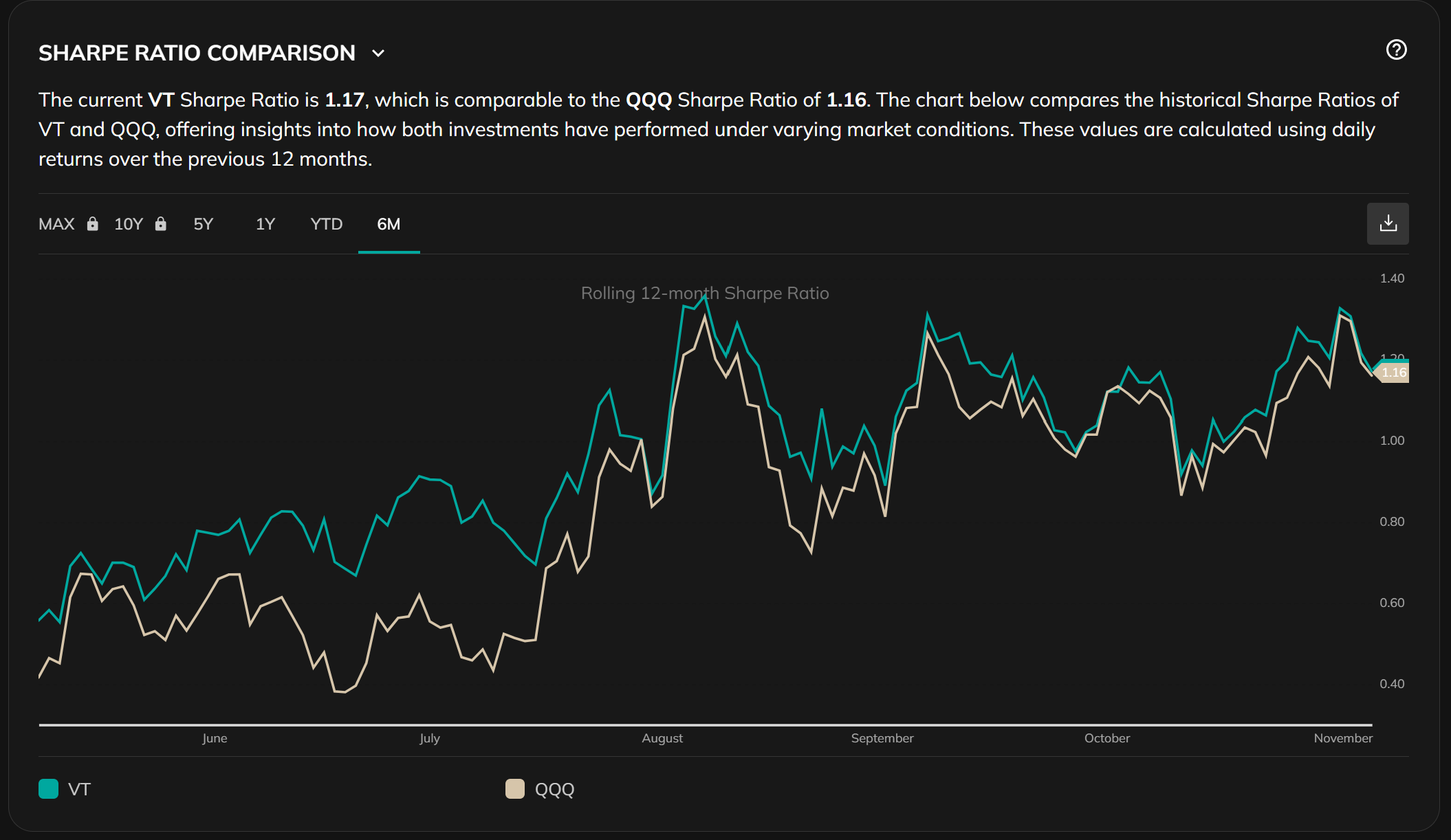Click the download chart icon

1388,223
